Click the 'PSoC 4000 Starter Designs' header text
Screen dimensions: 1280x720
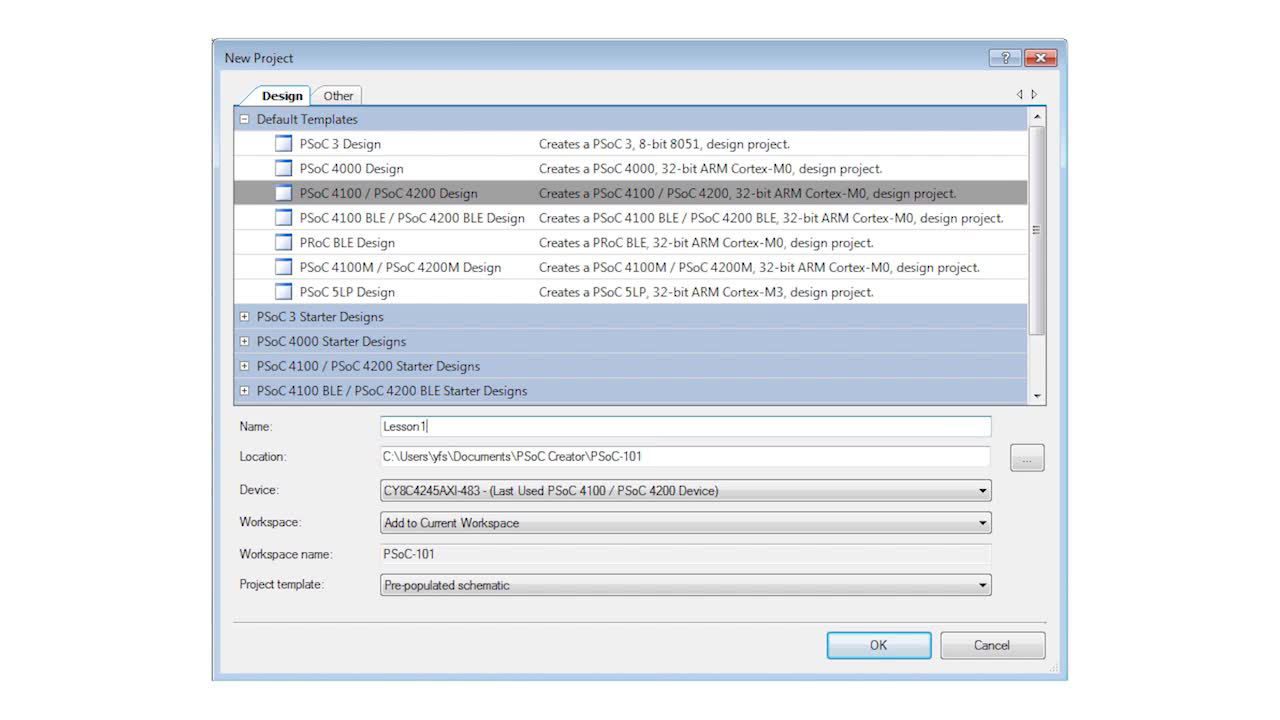331,341
